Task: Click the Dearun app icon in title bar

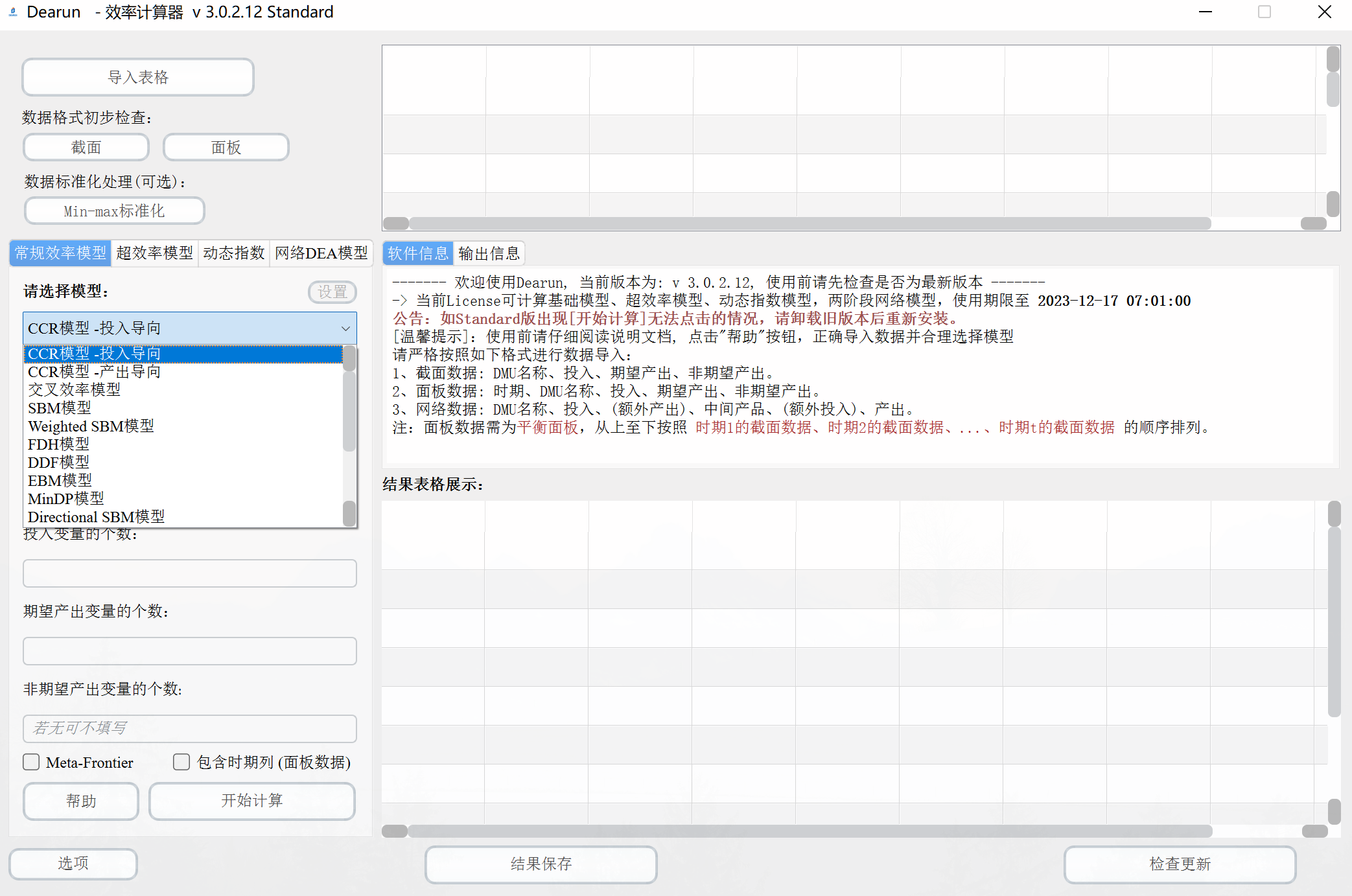Action: pos(13,12)
